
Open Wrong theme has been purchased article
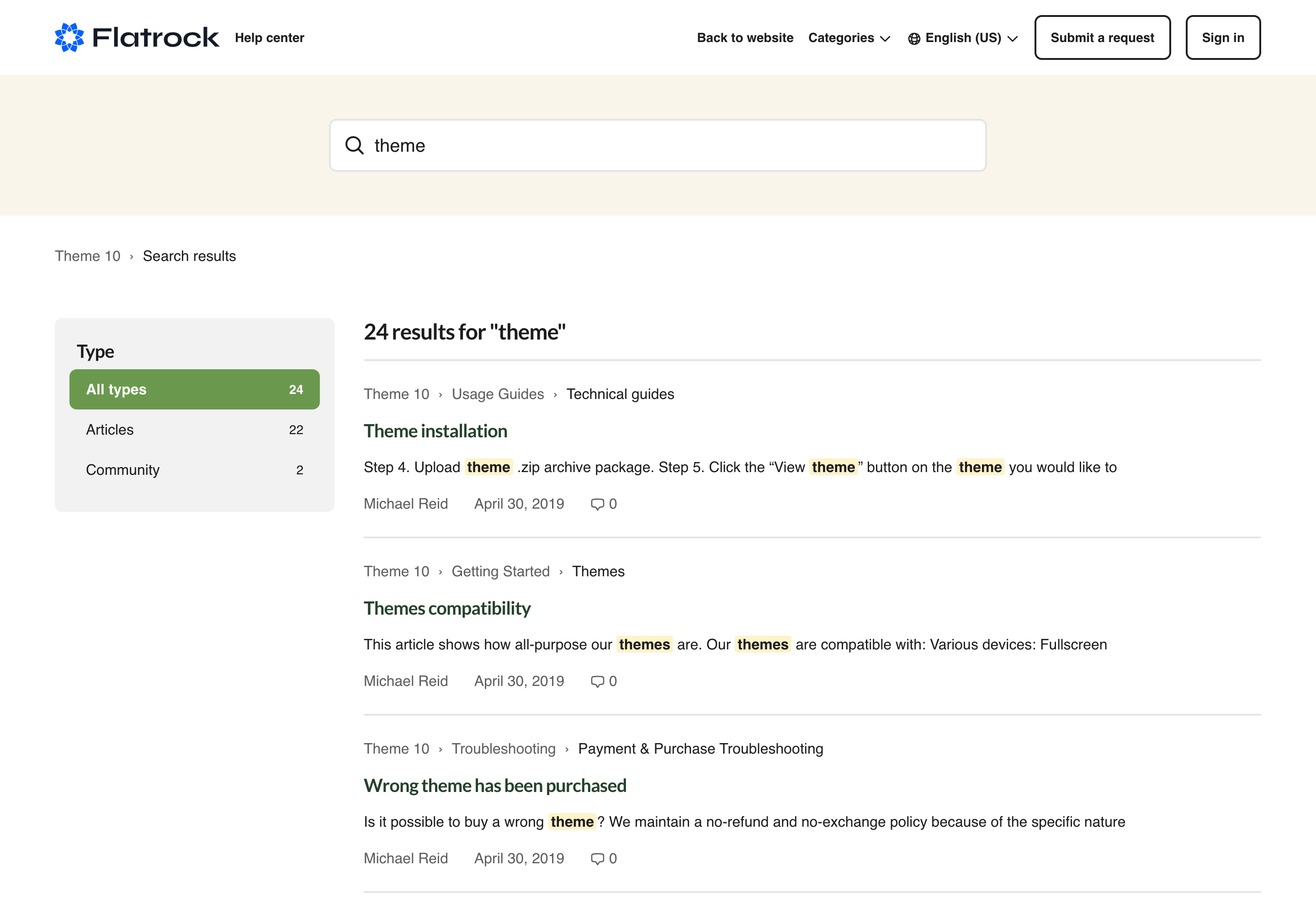point(495,786)
